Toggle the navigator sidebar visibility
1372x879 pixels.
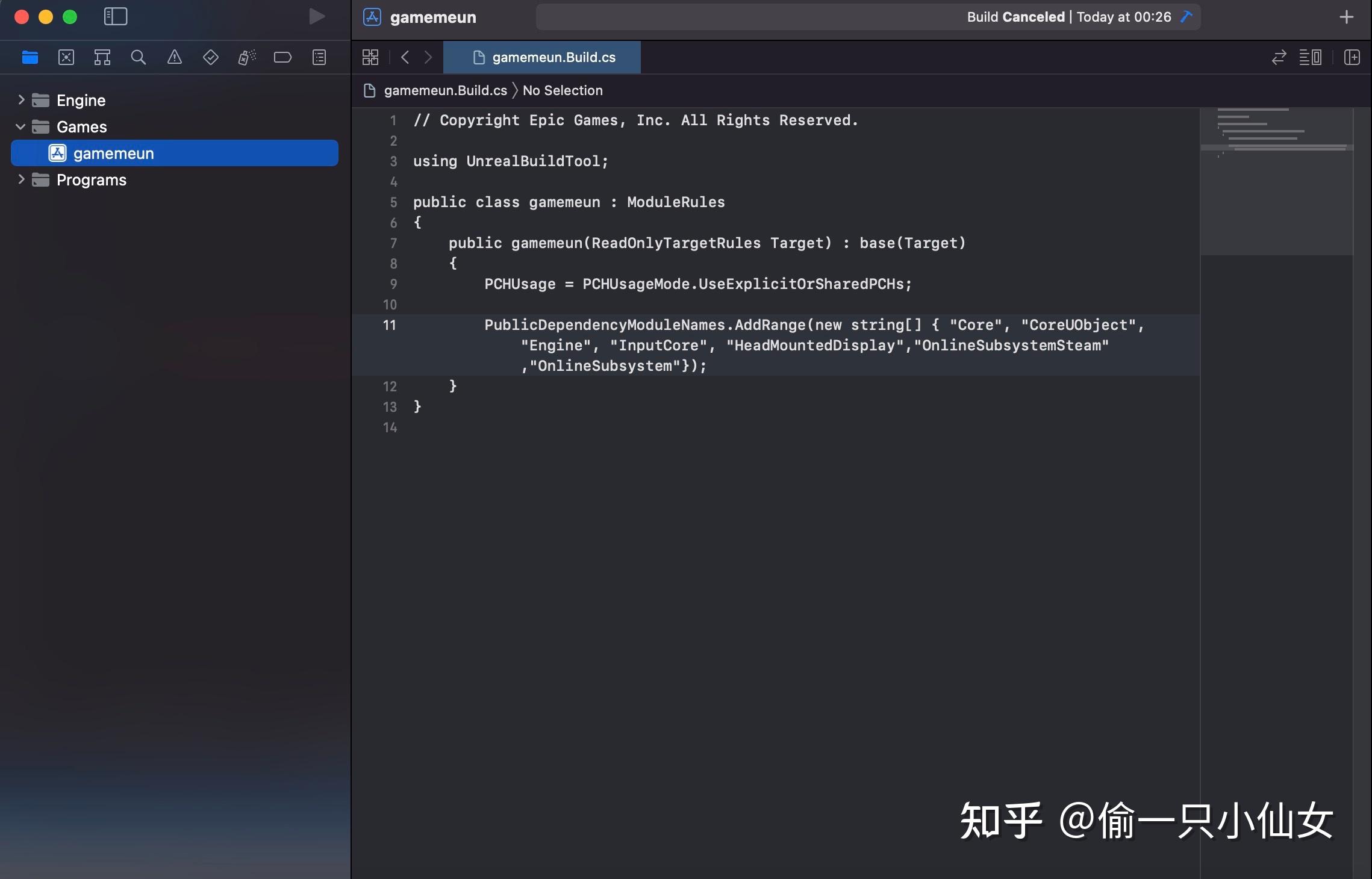pyautogui.click(x=116, y=17)
